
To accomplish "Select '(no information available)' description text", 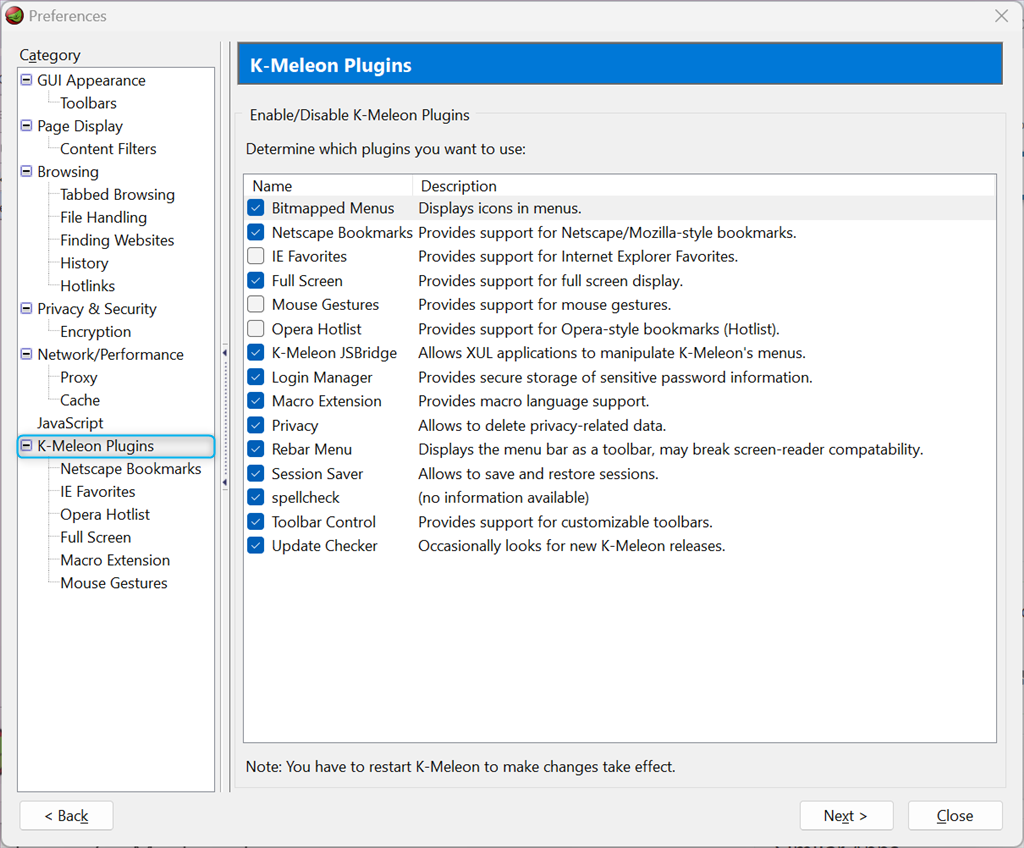I will [x=504, y=498].
